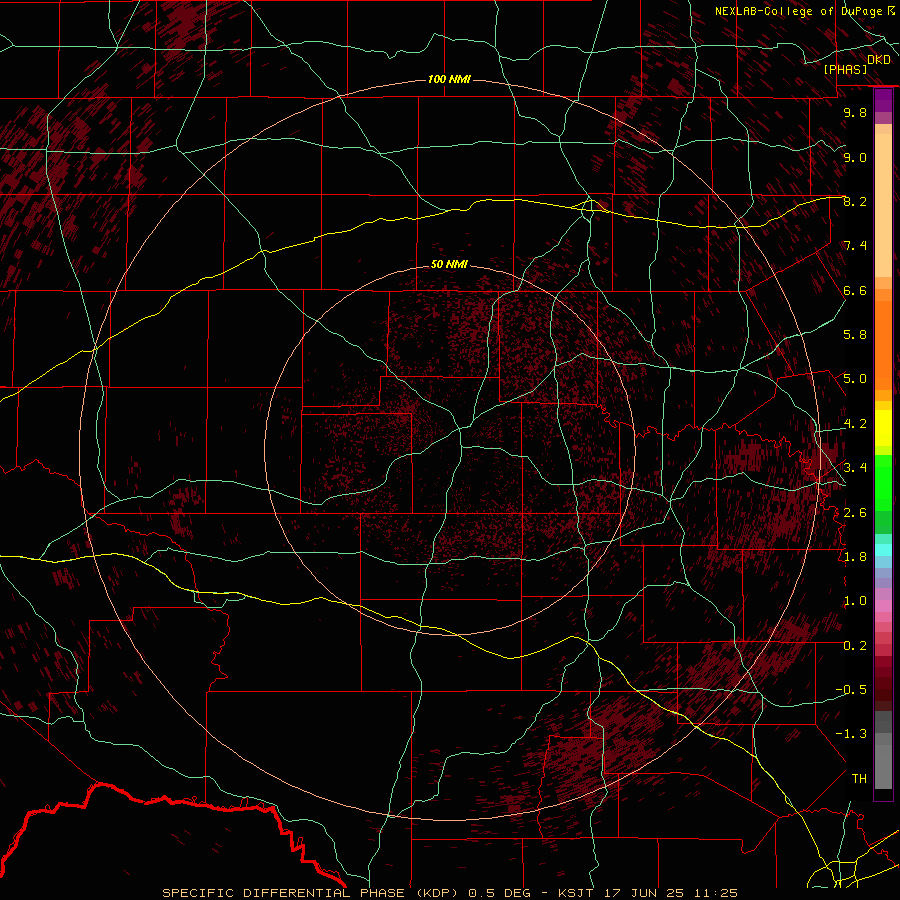Click the 9.8 value on the color scale
This screenshot has width=900, height=900.
[855, 112]
